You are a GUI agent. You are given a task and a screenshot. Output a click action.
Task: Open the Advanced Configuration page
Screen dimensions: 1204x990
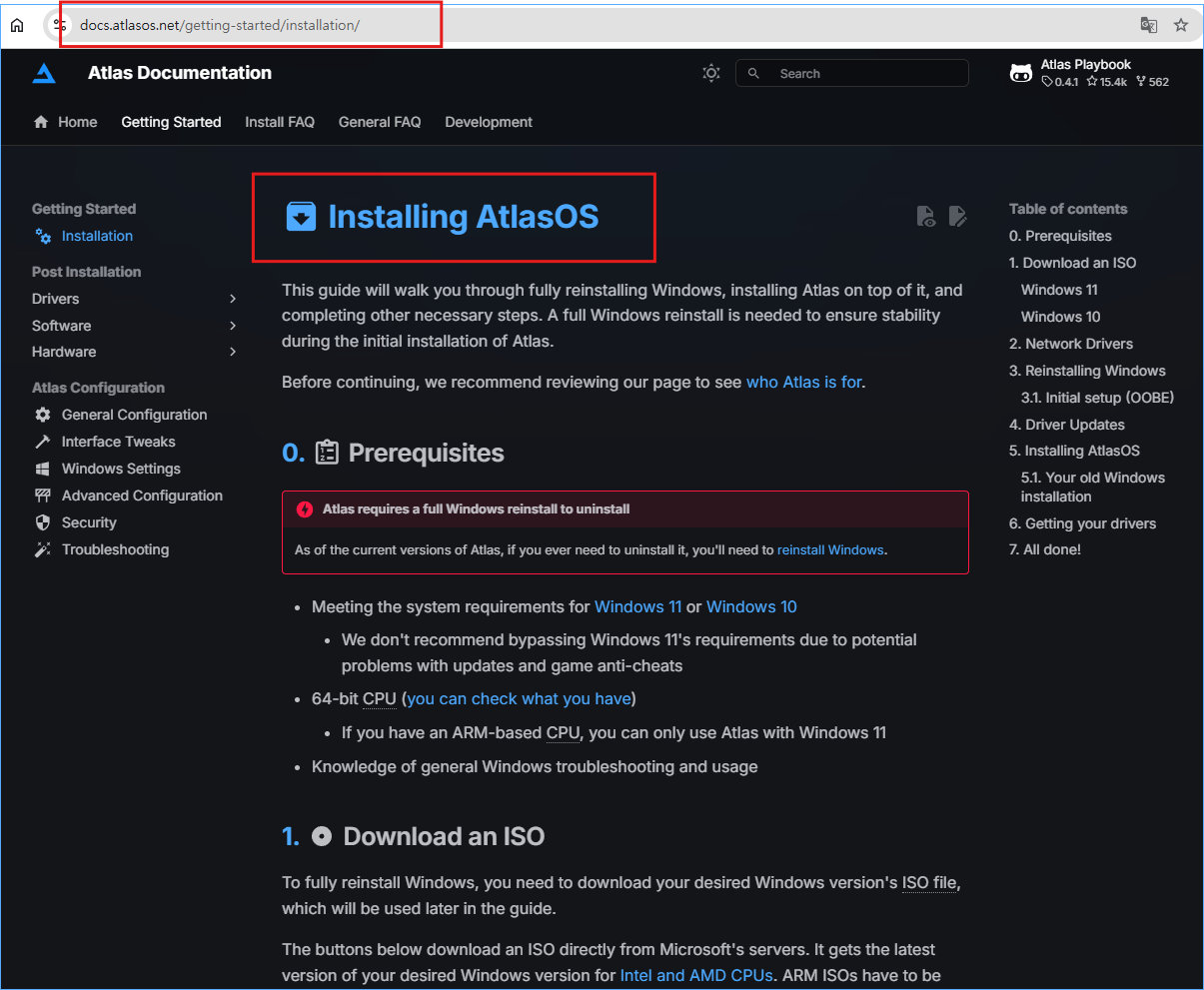pyautogui.click(x=142, y=495)
